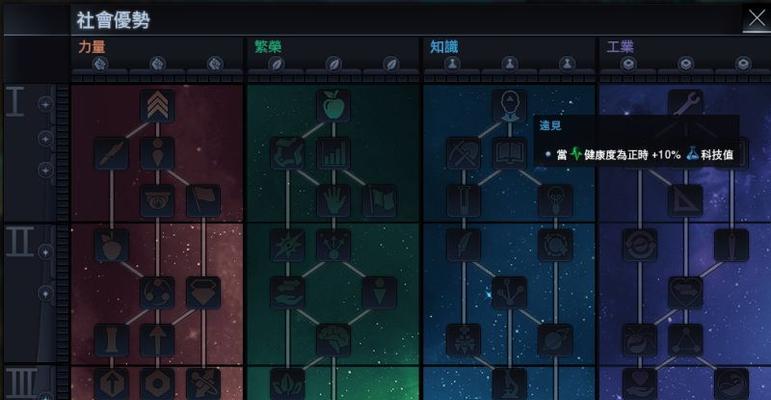
Task: Choose the brain perk in the green tree
Action: (x=333, y=340)
